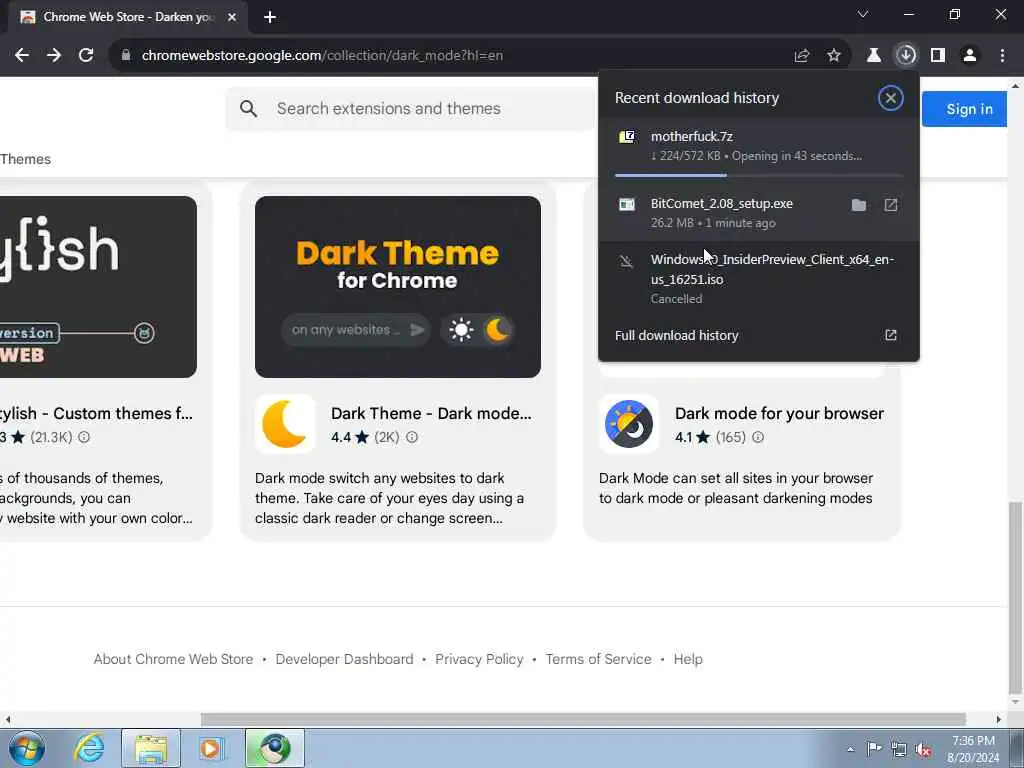Close the Recent download history popup

[890, 98]
